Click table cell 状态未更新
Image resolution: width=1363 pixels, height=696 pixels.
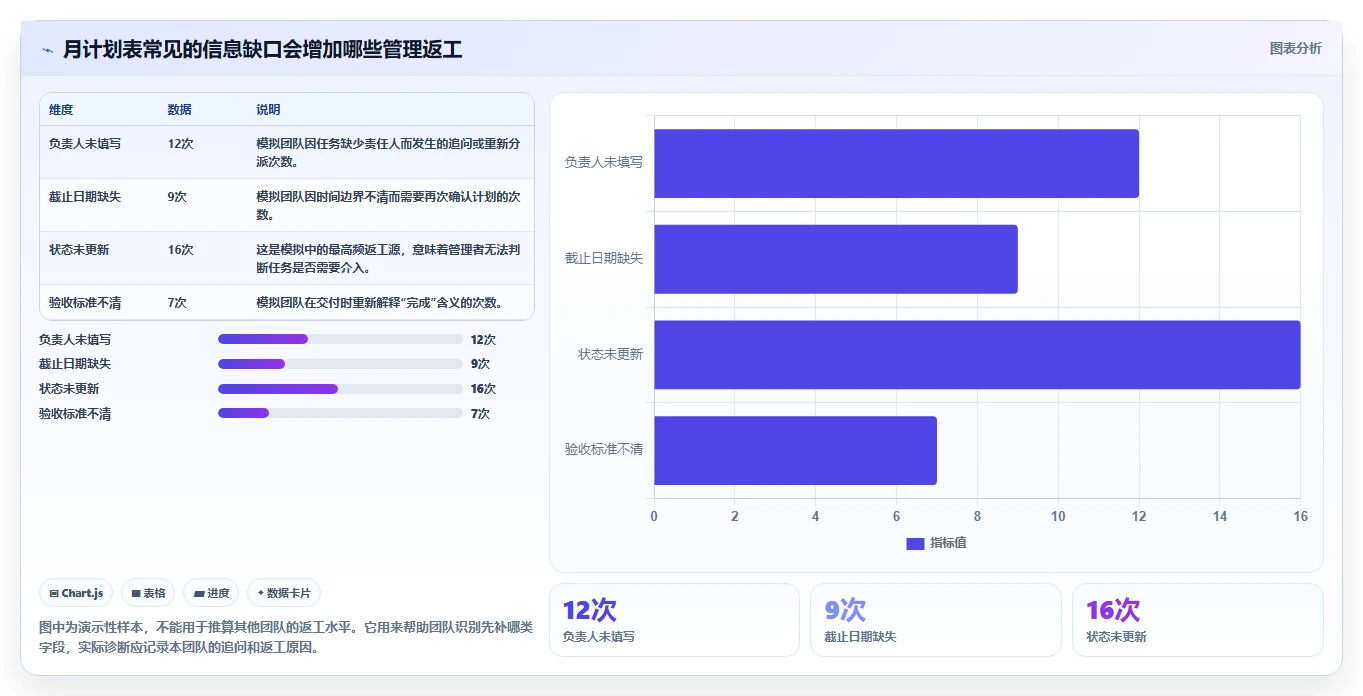coord(79,249)
